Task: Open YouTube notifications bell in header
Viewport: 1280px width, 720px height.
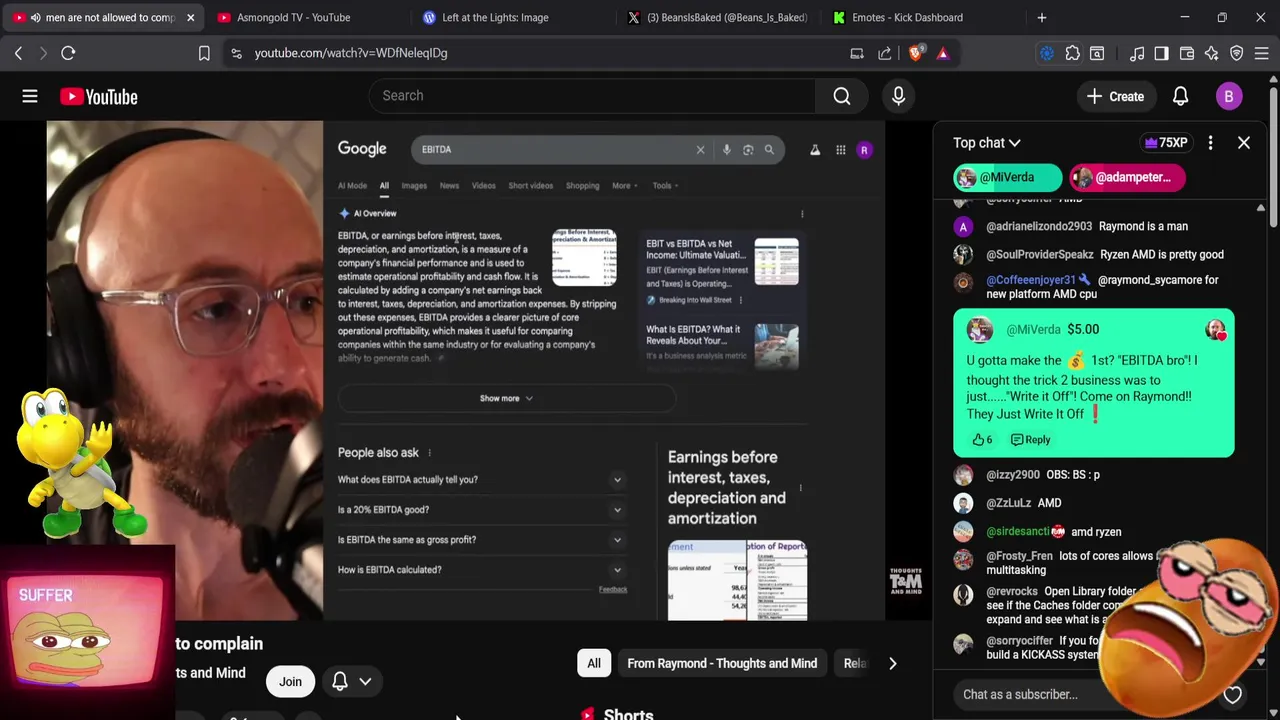Action: point(1180,96)
